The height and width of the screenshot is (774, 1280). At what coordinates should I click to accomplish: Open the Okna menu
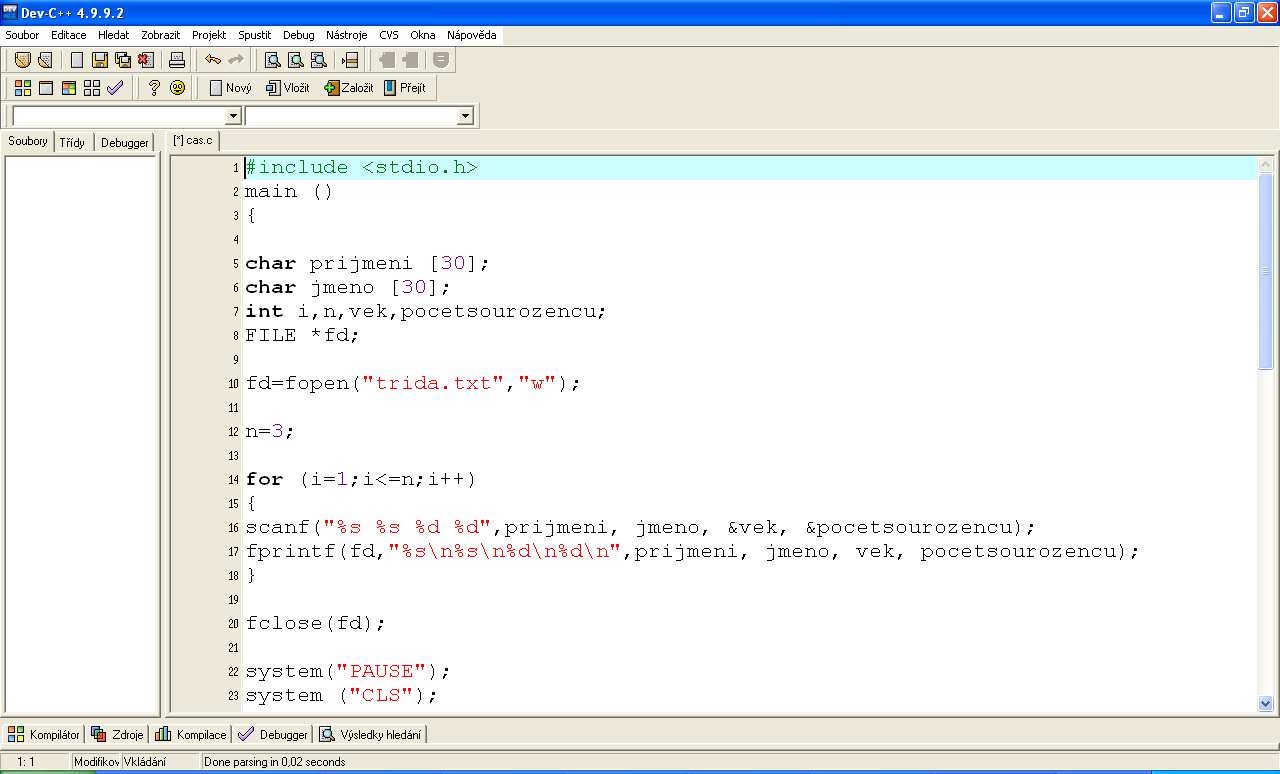[422, 35]
